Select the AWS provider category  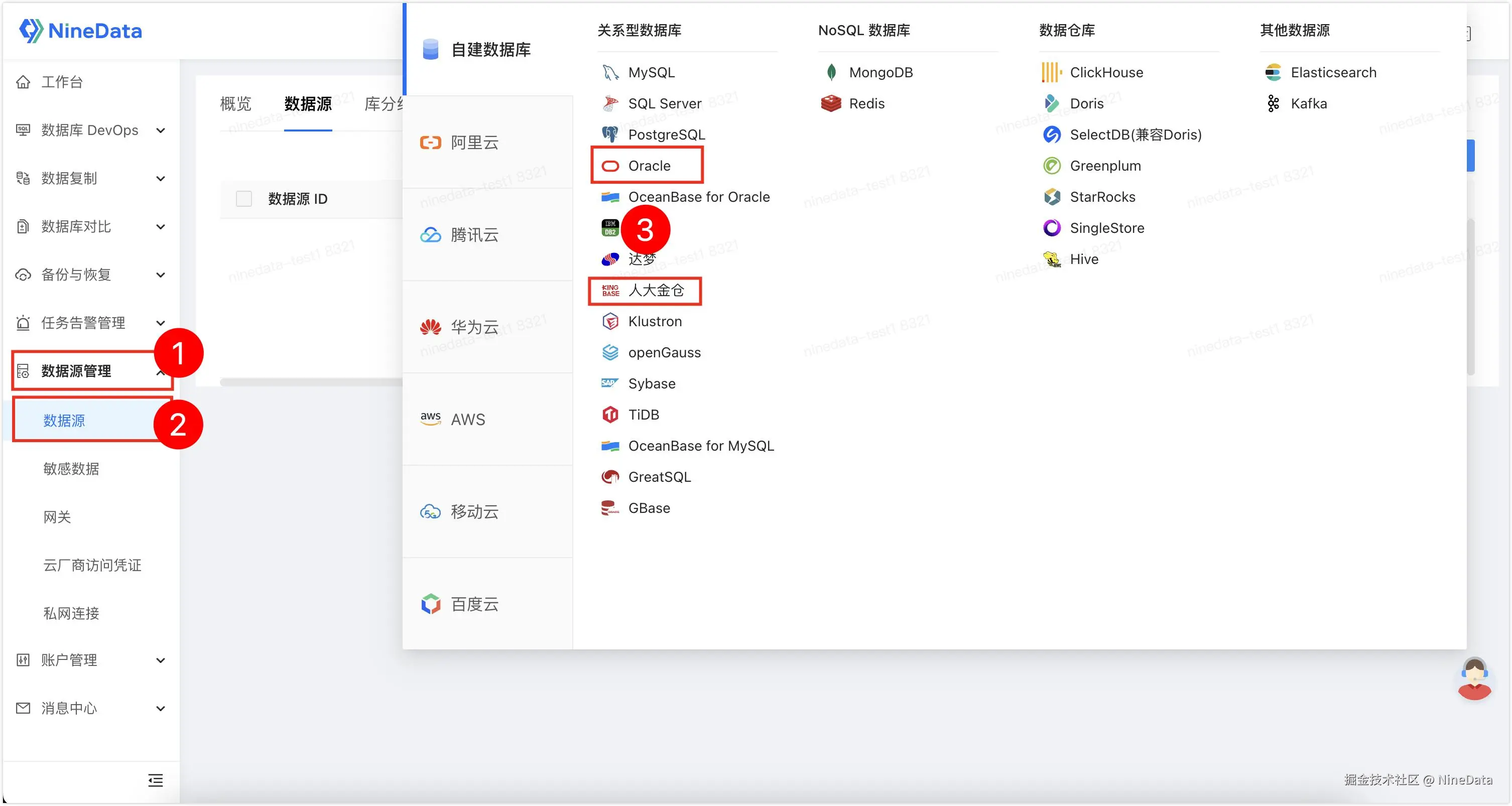coord(467,420)
